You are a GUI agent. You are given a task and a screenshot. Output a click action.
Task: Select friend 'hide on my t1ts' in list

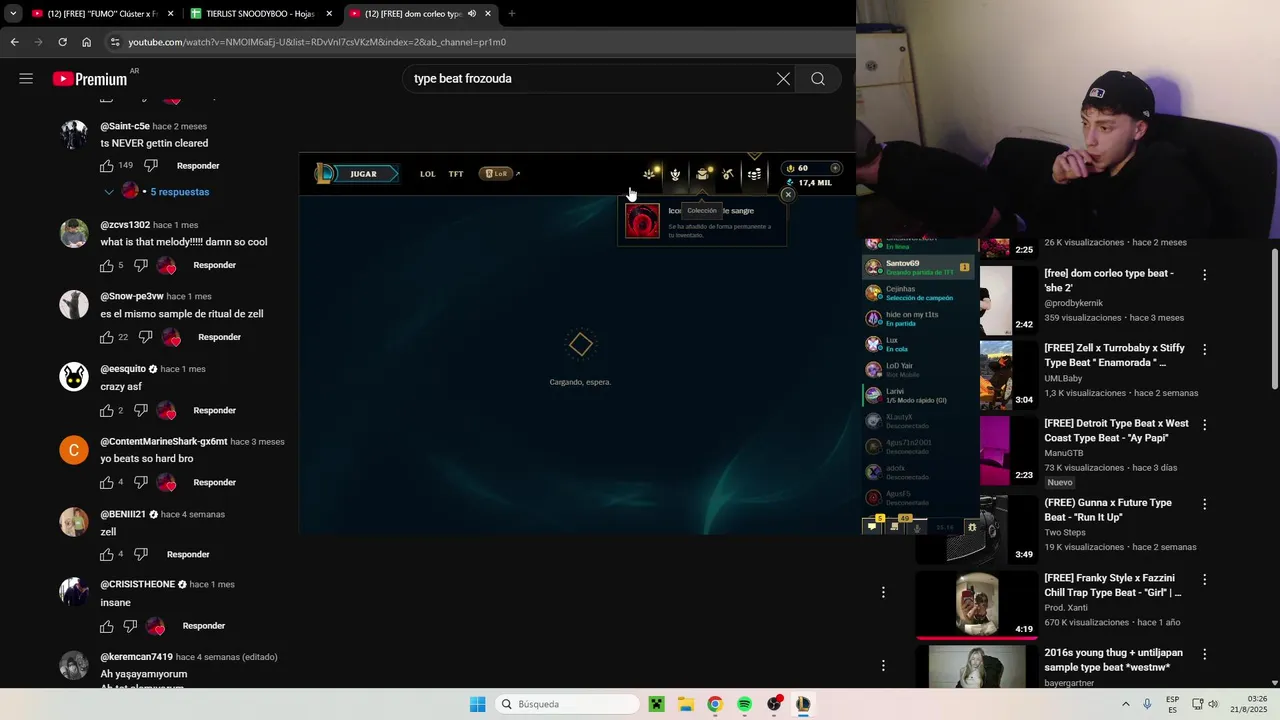pyautogui.click(x=918, y=318)
